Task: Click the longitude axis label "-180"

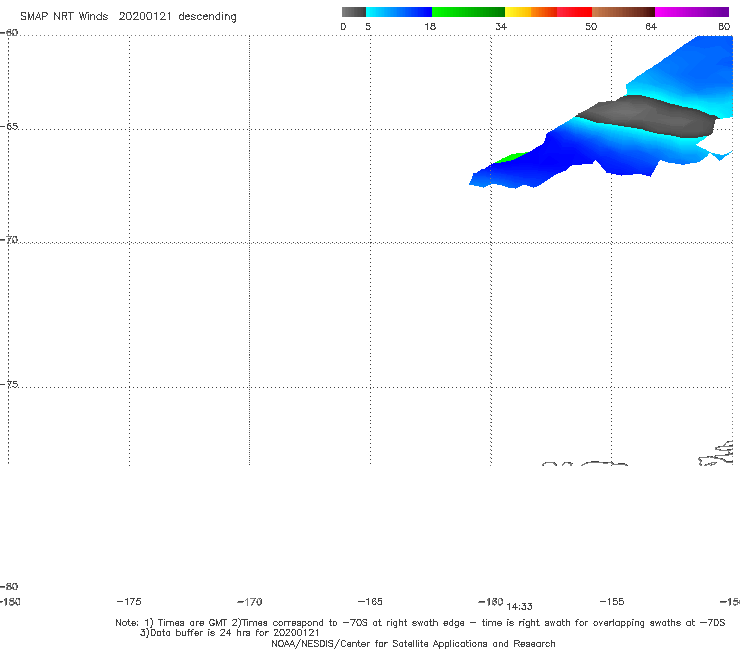Action: coord(10,602)
